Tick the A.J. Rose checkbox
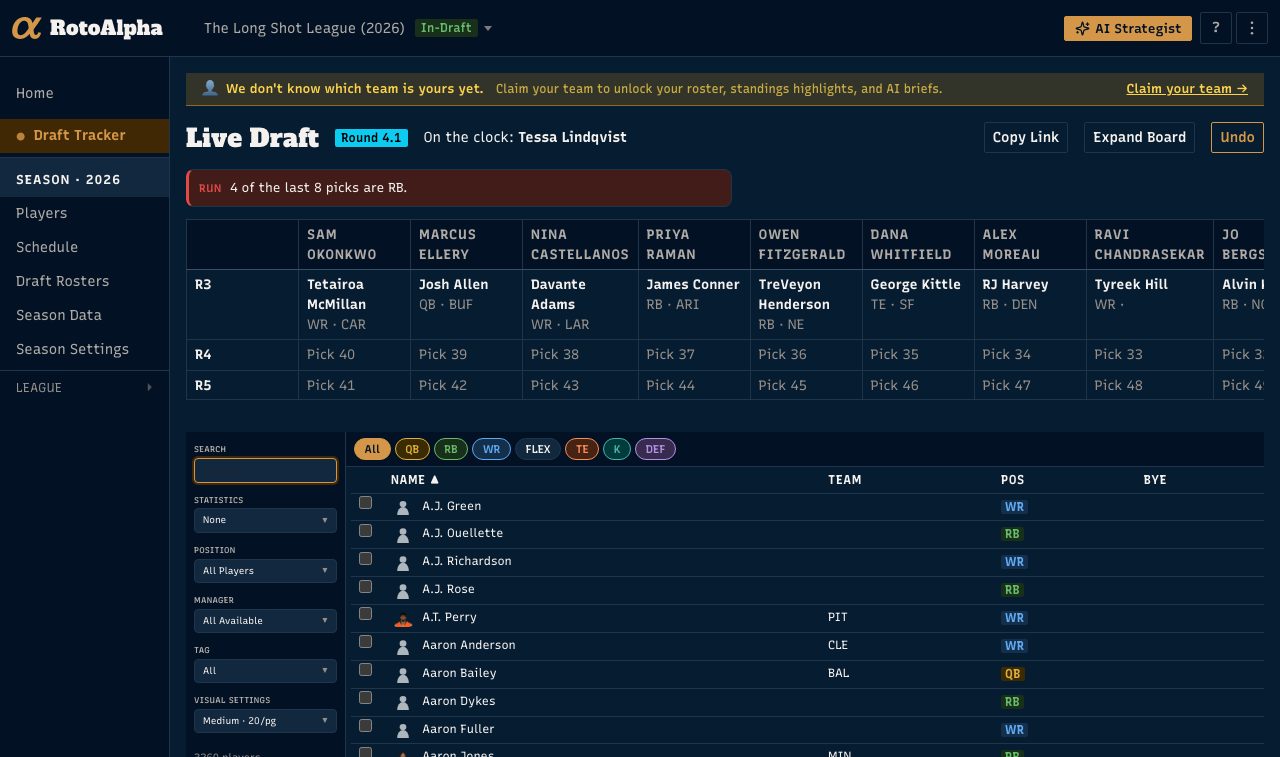Screen dimensions: 1280x757 coord(366,586)
